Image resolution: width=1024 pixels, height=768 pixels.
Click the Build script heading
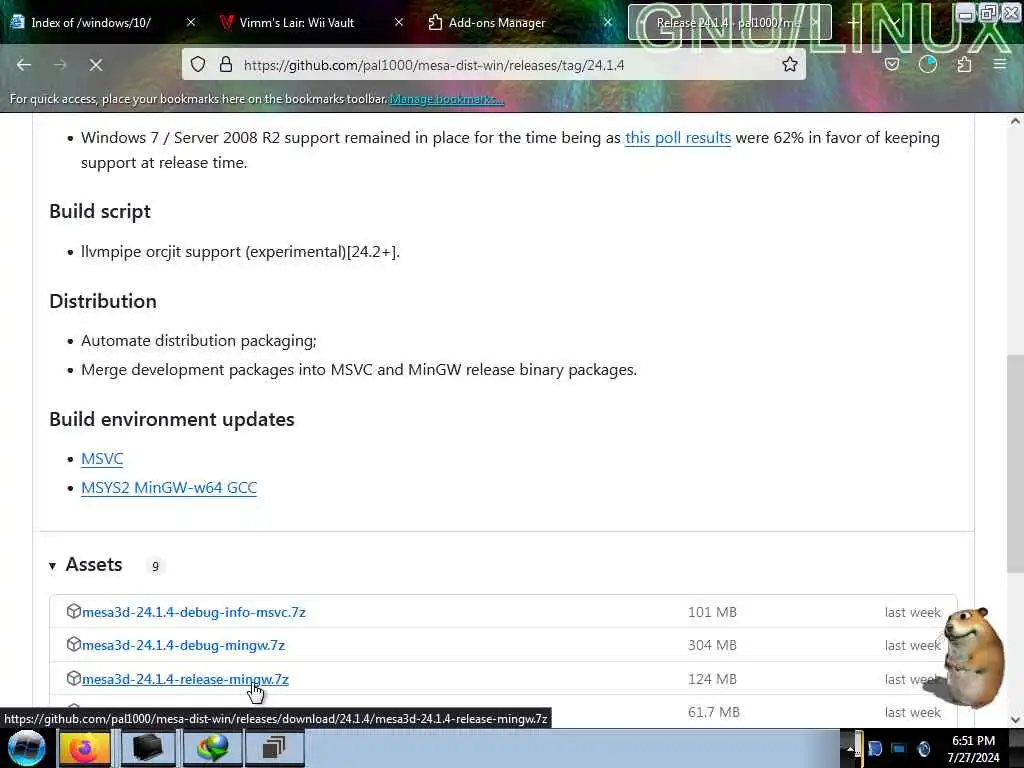click(100, 212)
